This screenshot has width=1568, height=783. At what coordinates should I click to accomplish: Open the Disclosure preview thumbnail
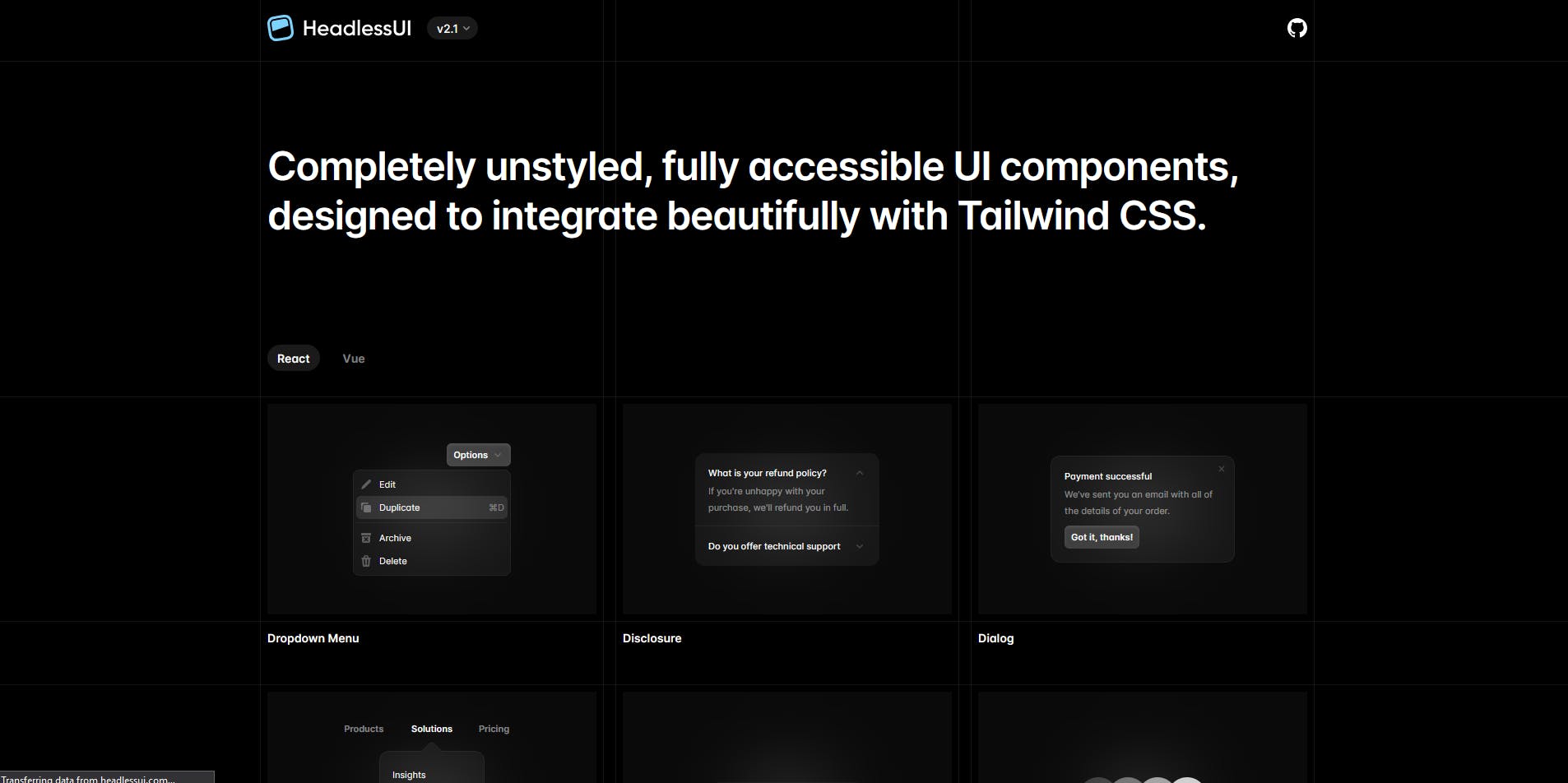pyautogui.click(x=787, y=509)
